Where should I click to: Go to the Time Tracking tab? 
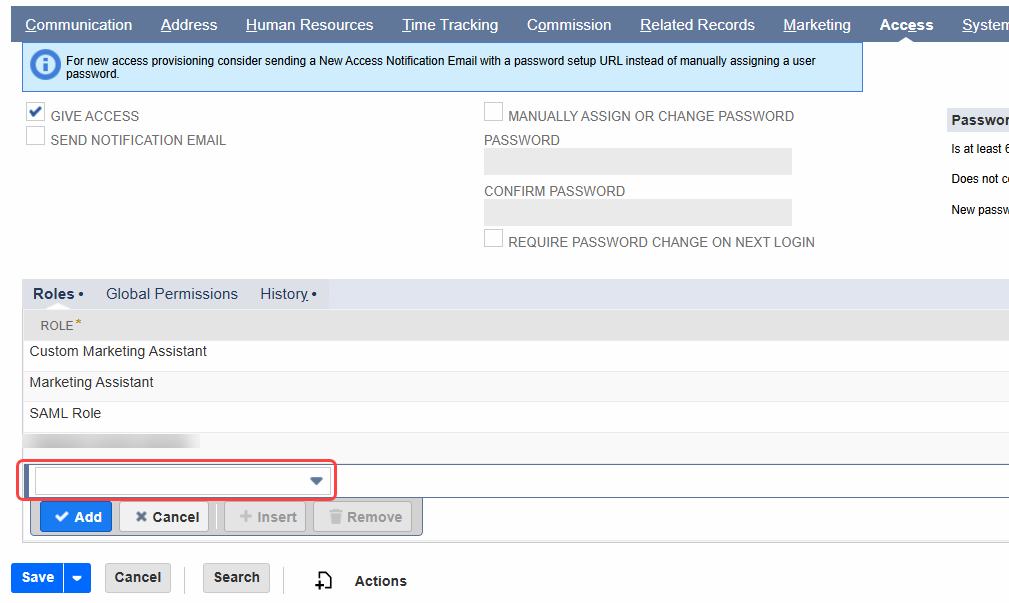coord(450,25)
